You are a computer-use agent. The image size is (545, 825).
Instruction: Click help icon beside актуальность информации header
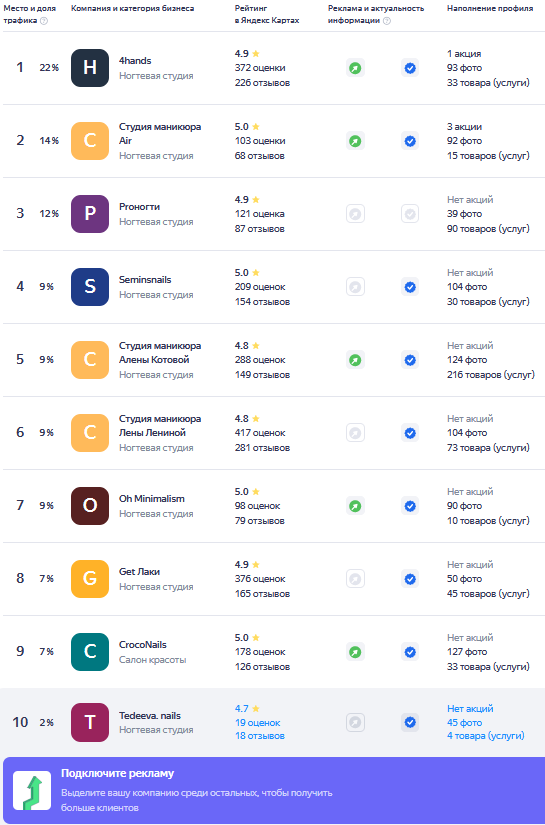(387, 21)
